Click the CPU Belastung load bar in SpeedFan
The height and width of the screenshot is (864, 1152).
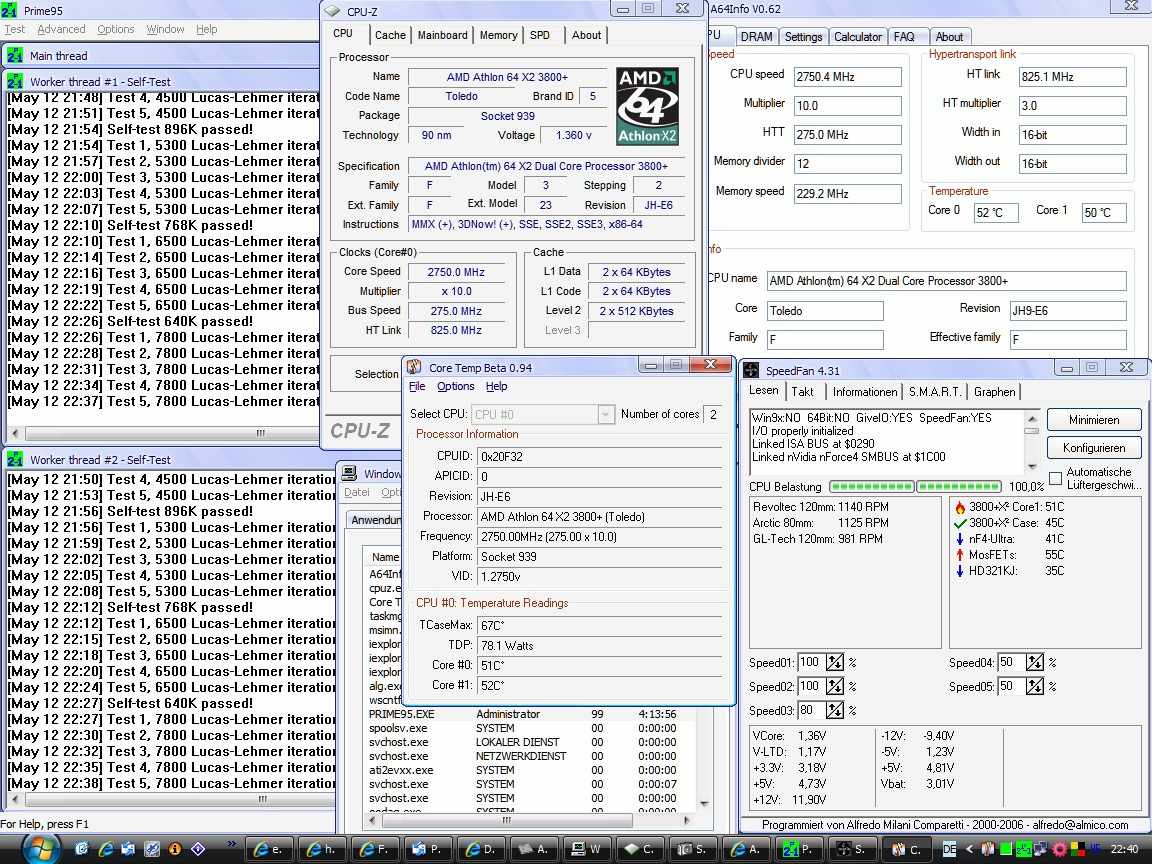point(915,486)
